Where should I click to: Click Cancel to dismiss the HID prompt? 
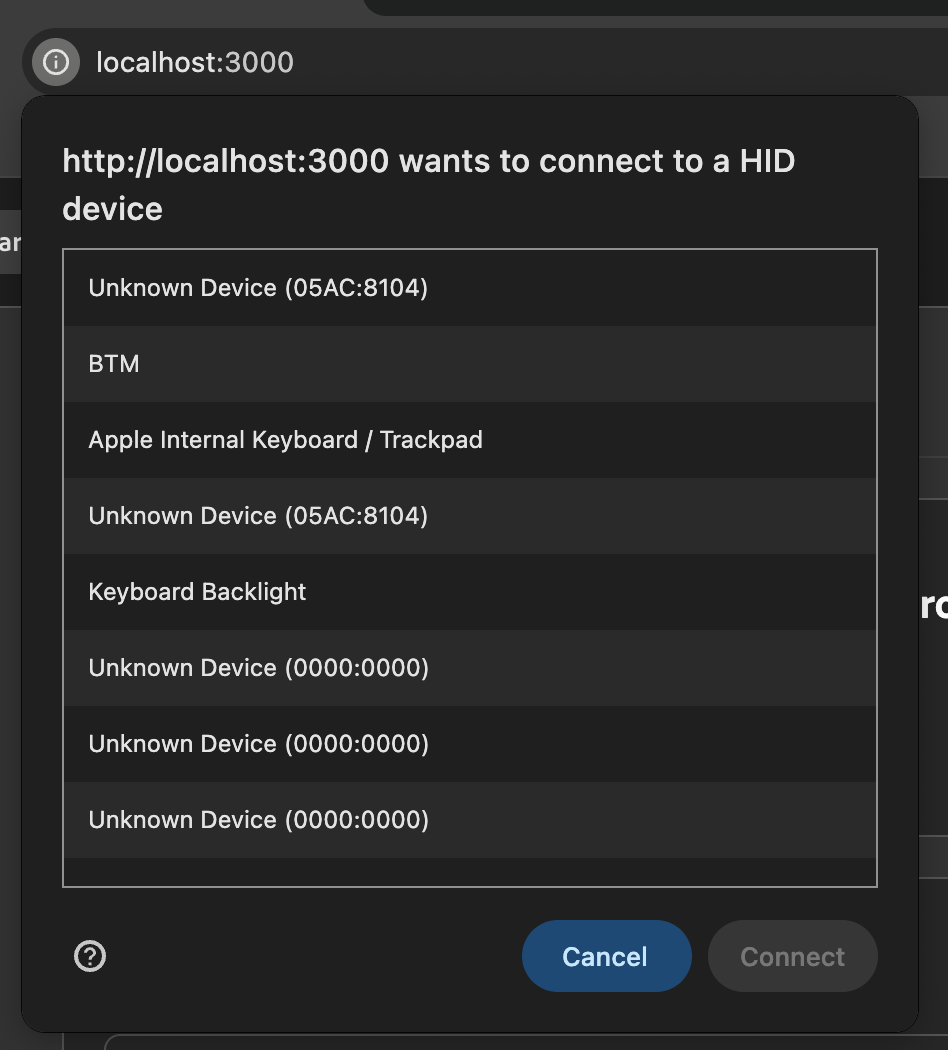(x=606, y=956)
